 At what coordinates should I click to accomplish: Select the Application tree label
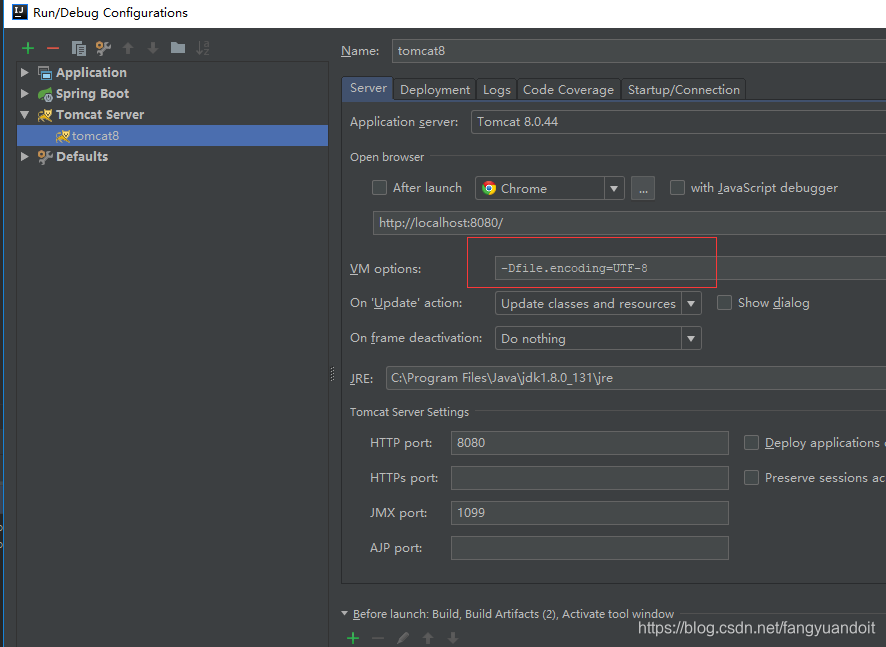tap(92, 72)
